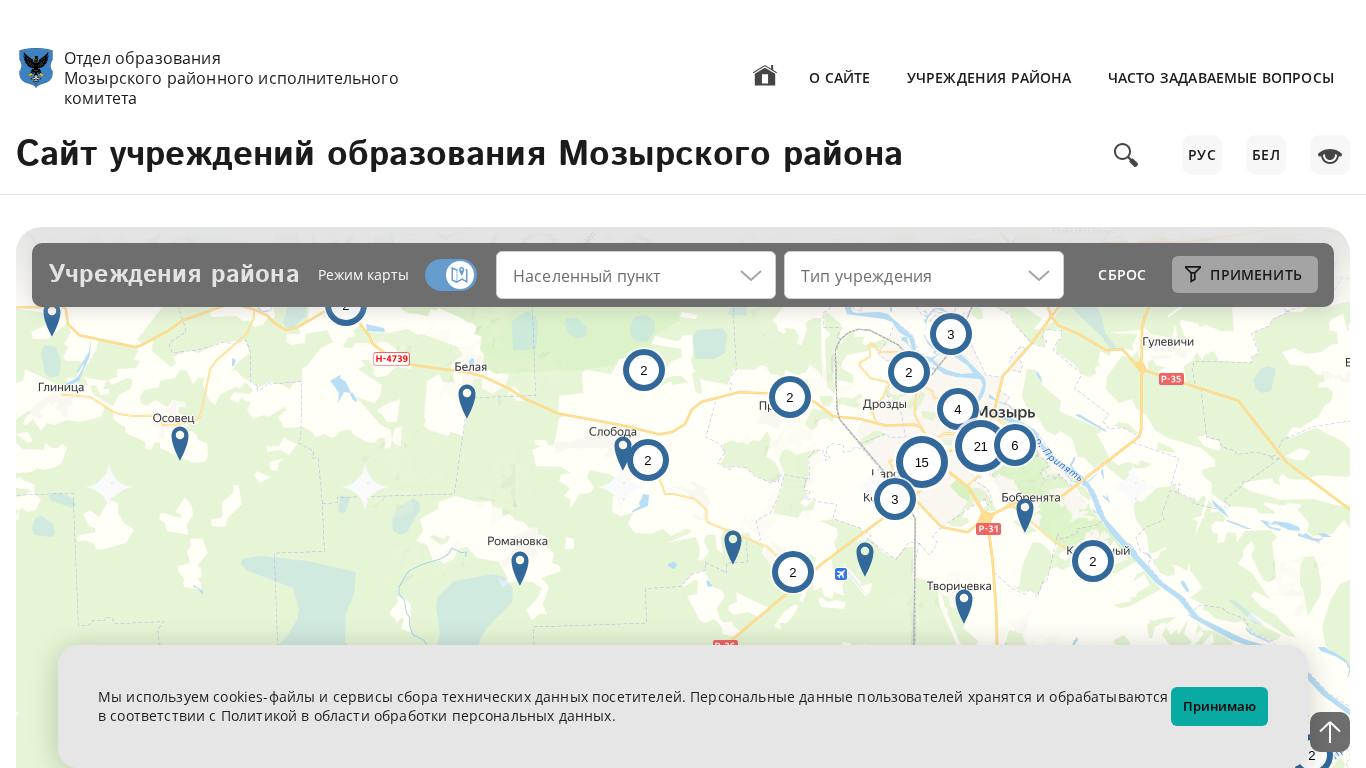Switch the site language to БЕЛ

coord(1265,155)
